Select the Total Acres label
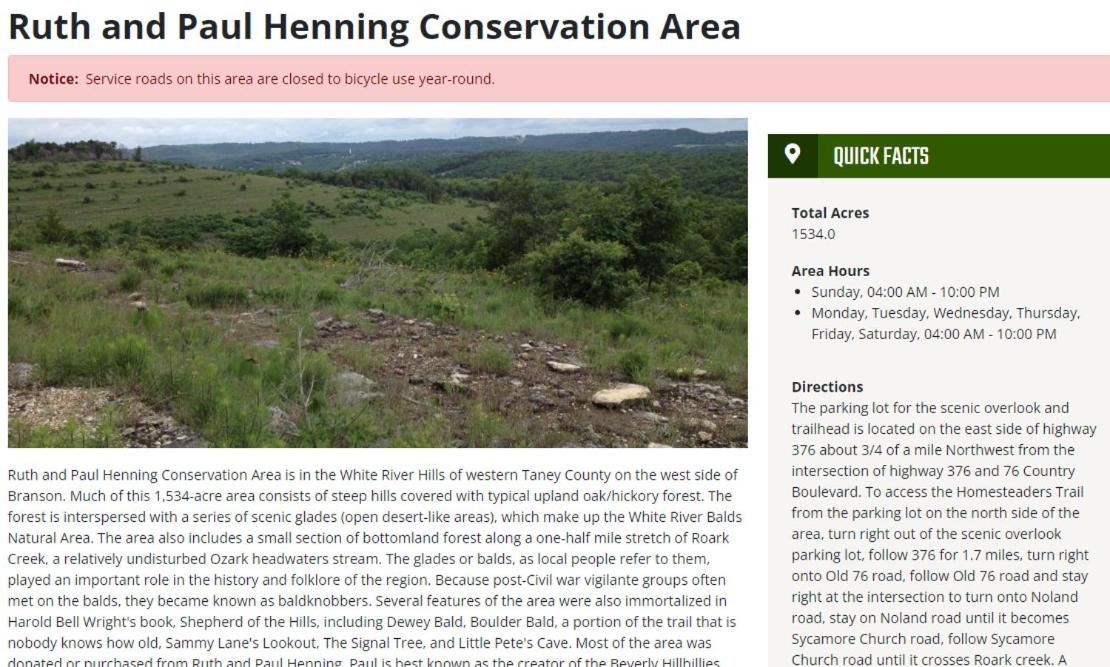Image resolution: width=1110 pixels, height=667 pixels. (x=830, y=212)
